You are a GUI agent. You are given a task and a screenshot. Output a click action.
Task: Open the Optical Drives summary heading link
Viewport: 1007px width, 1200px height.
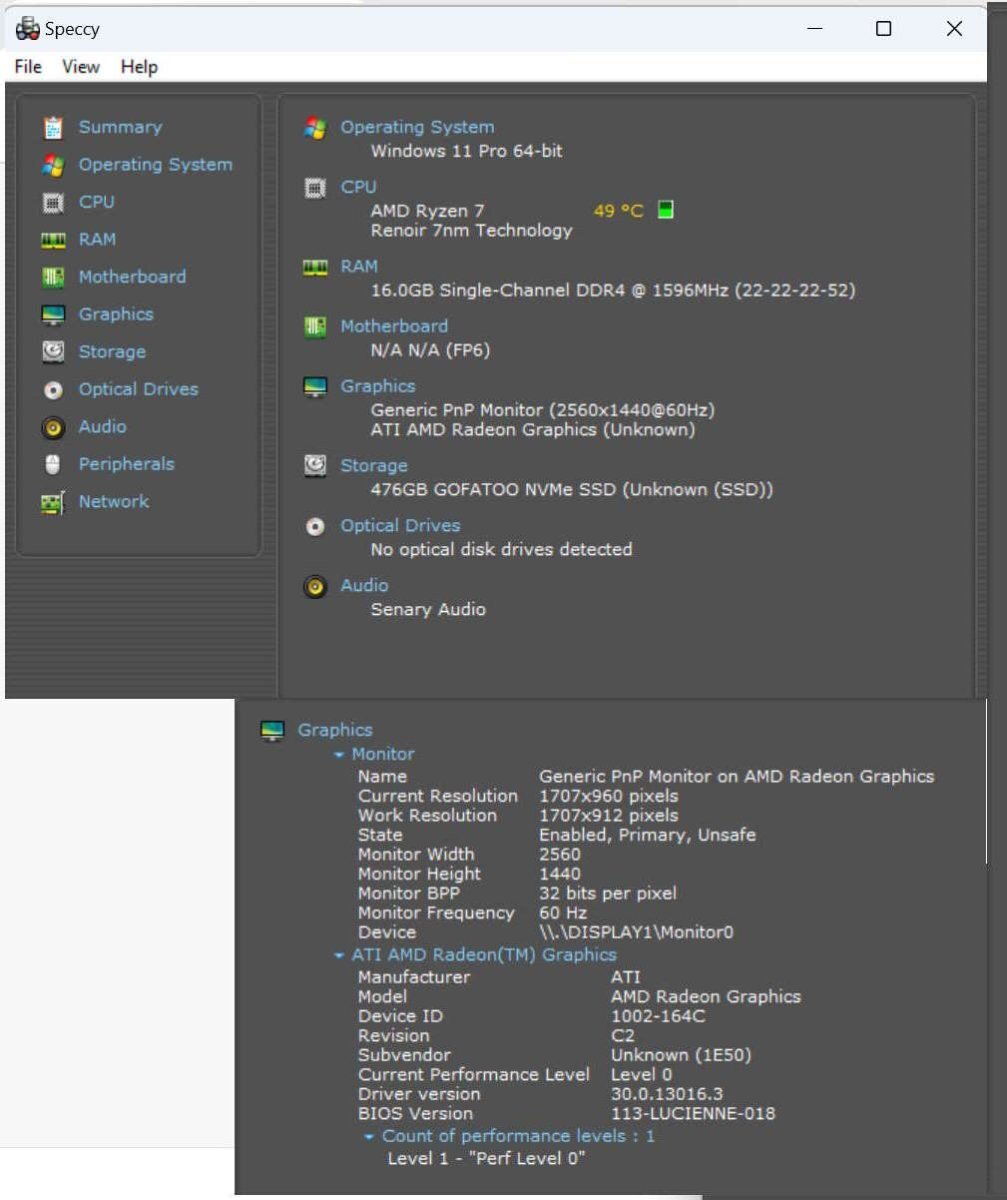(400, 525)
